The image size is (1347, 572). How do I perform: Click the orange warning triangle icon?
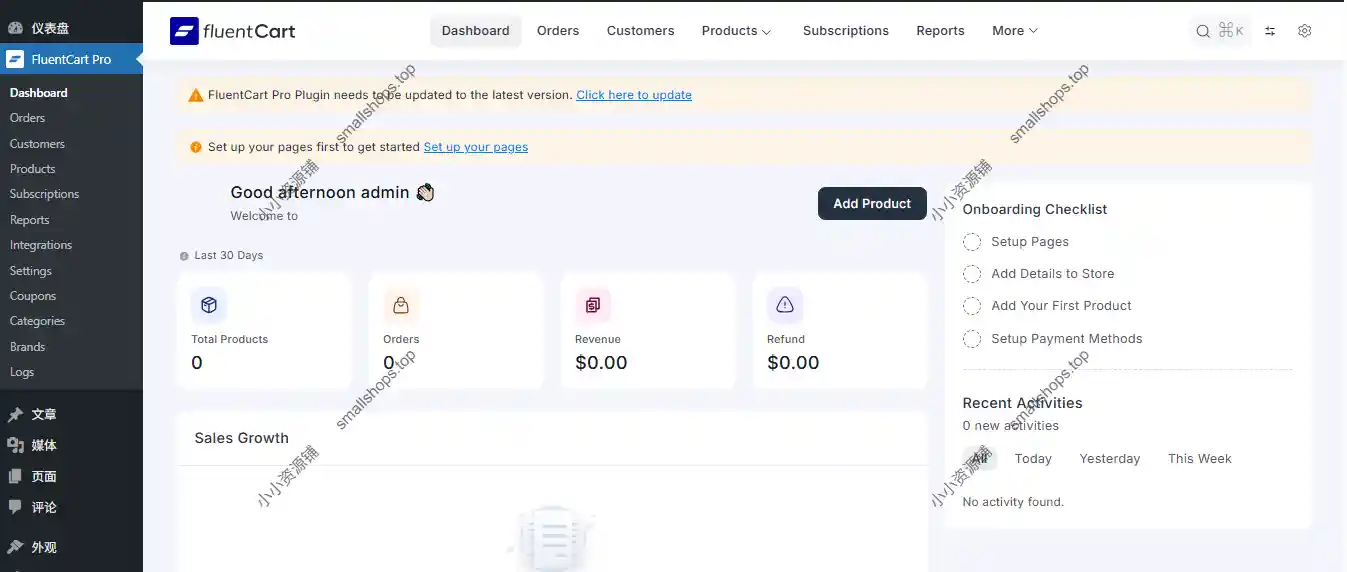pyautogui.click(x=196, y=95)
